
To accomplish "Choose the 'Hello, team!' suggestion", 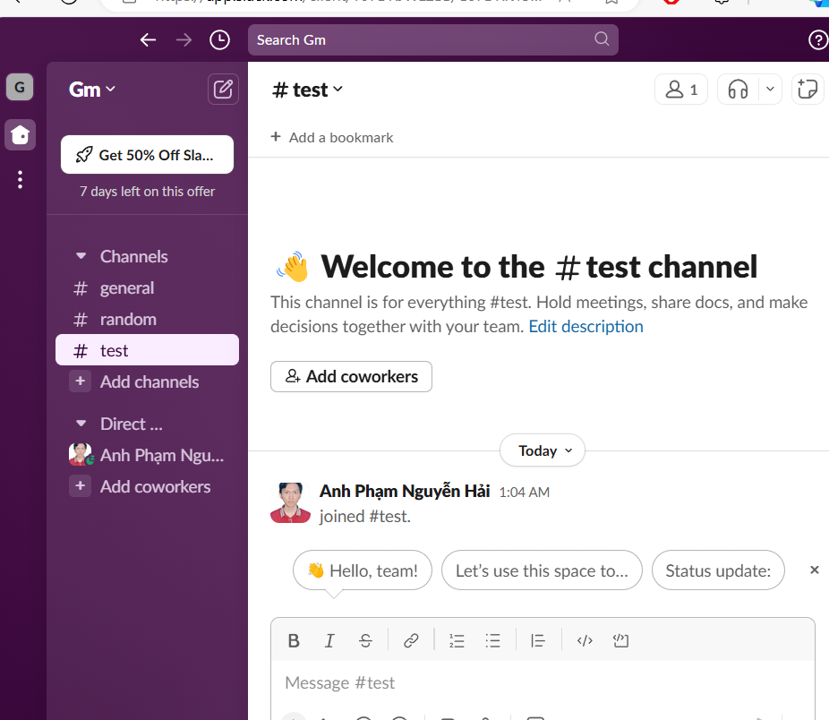I will [x=363, y=570].
